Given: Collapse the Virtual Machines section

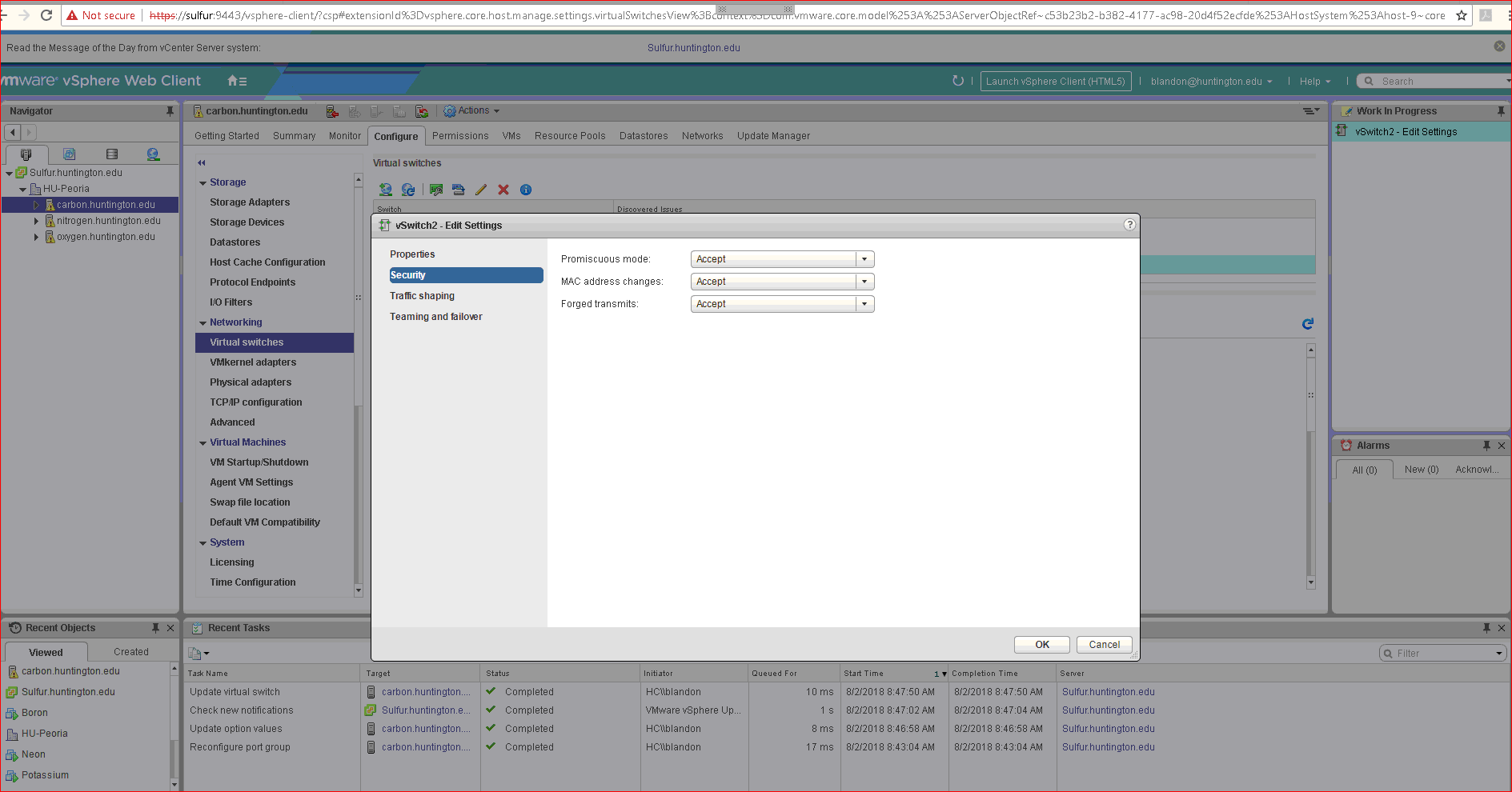Looking at the screenshot, I should 203,443.
